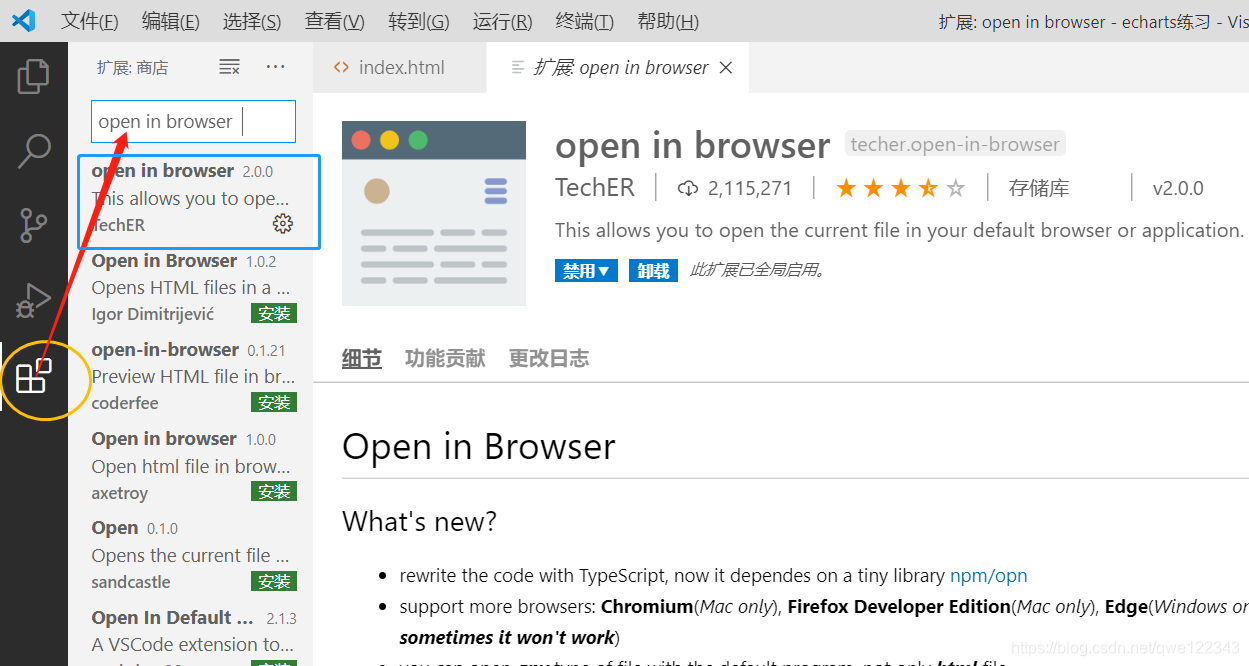Open the 文件(F) menu
This screenshot has height=666, width=1249.
click(89, 21)
